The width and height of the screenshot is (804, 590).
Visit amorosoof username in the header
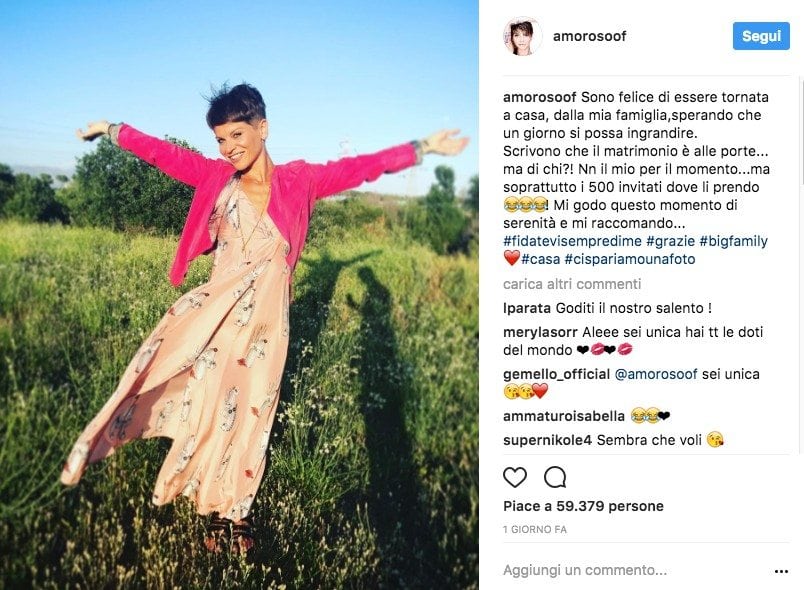[x=590, y=36]
